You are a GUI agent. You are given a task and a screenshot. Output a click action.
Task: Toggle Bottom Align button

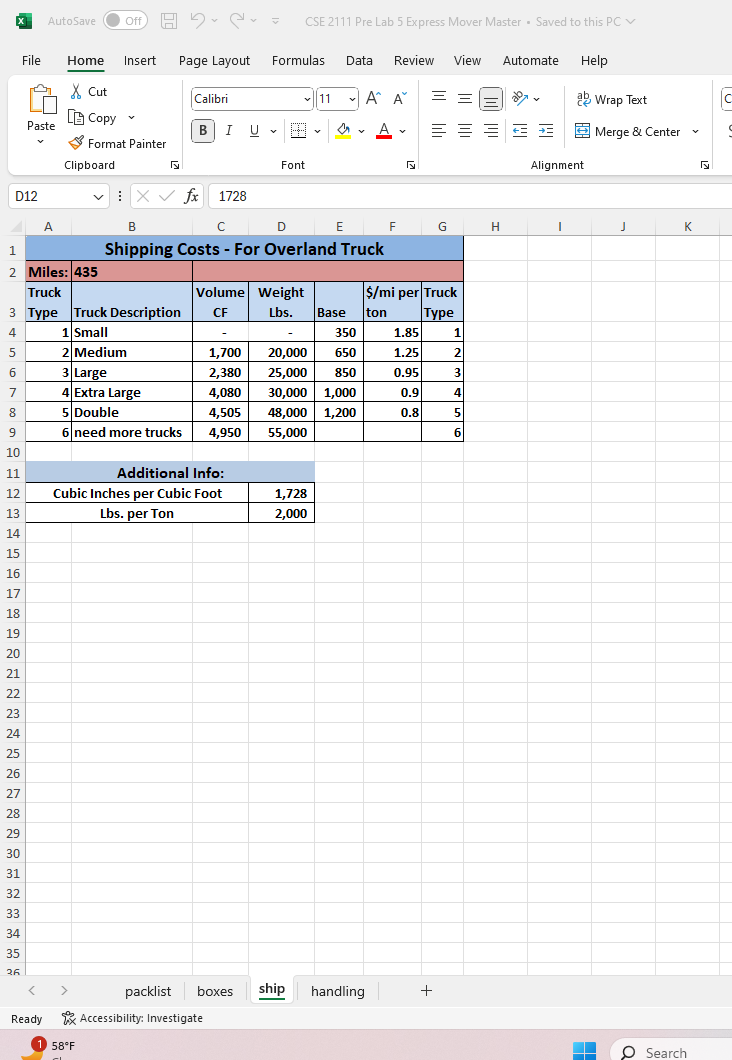click(491, 99)
